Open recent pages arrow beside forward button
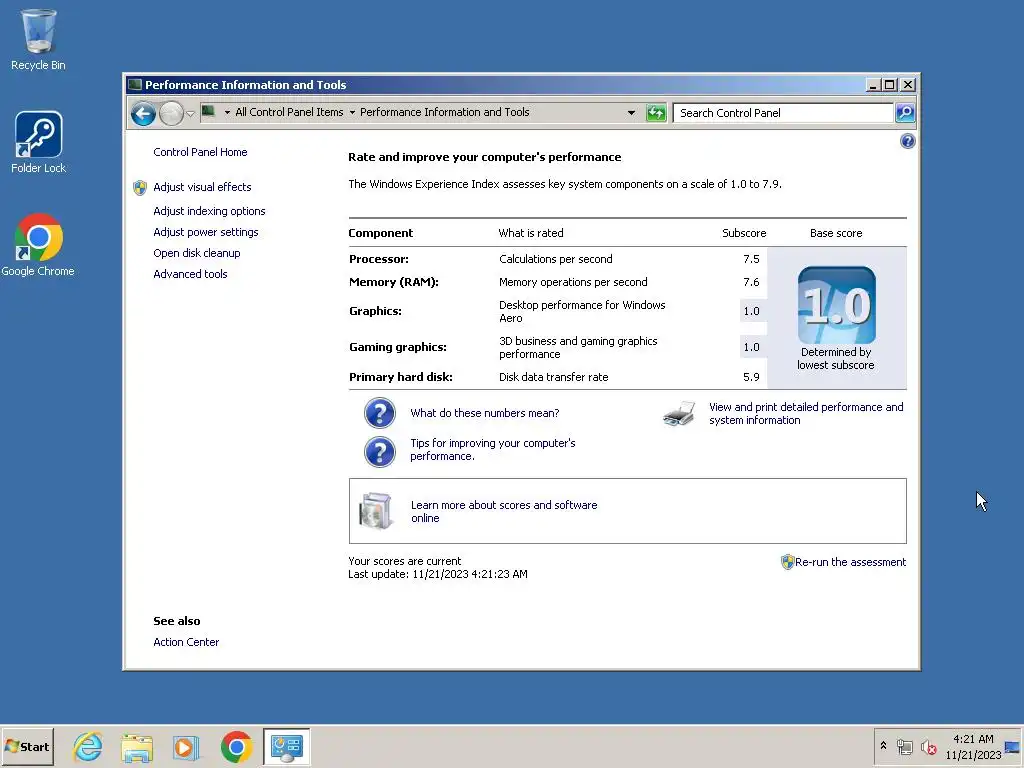This screenshot has height=768, width=1024. point(190,114)
